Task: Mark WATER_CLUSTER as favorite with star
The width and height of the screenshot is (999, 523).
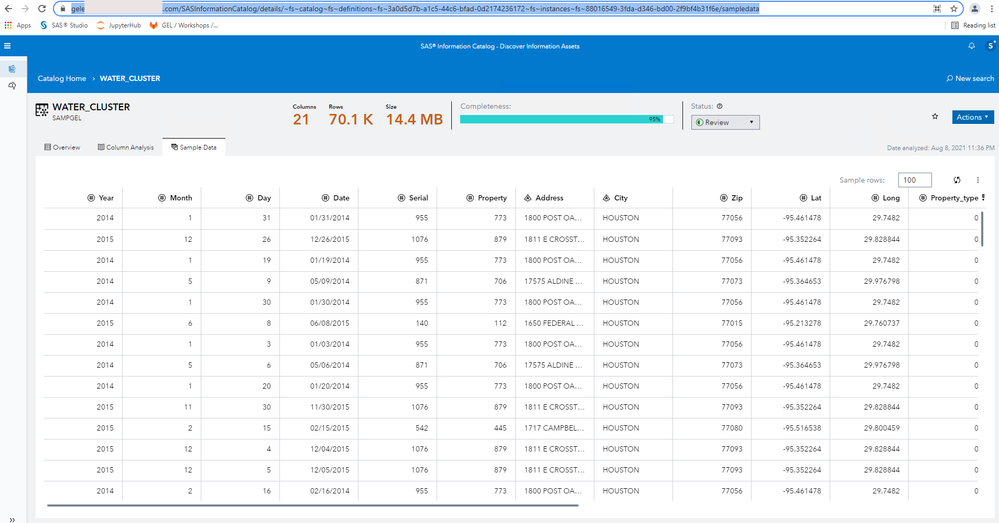Action: [935, 117]
